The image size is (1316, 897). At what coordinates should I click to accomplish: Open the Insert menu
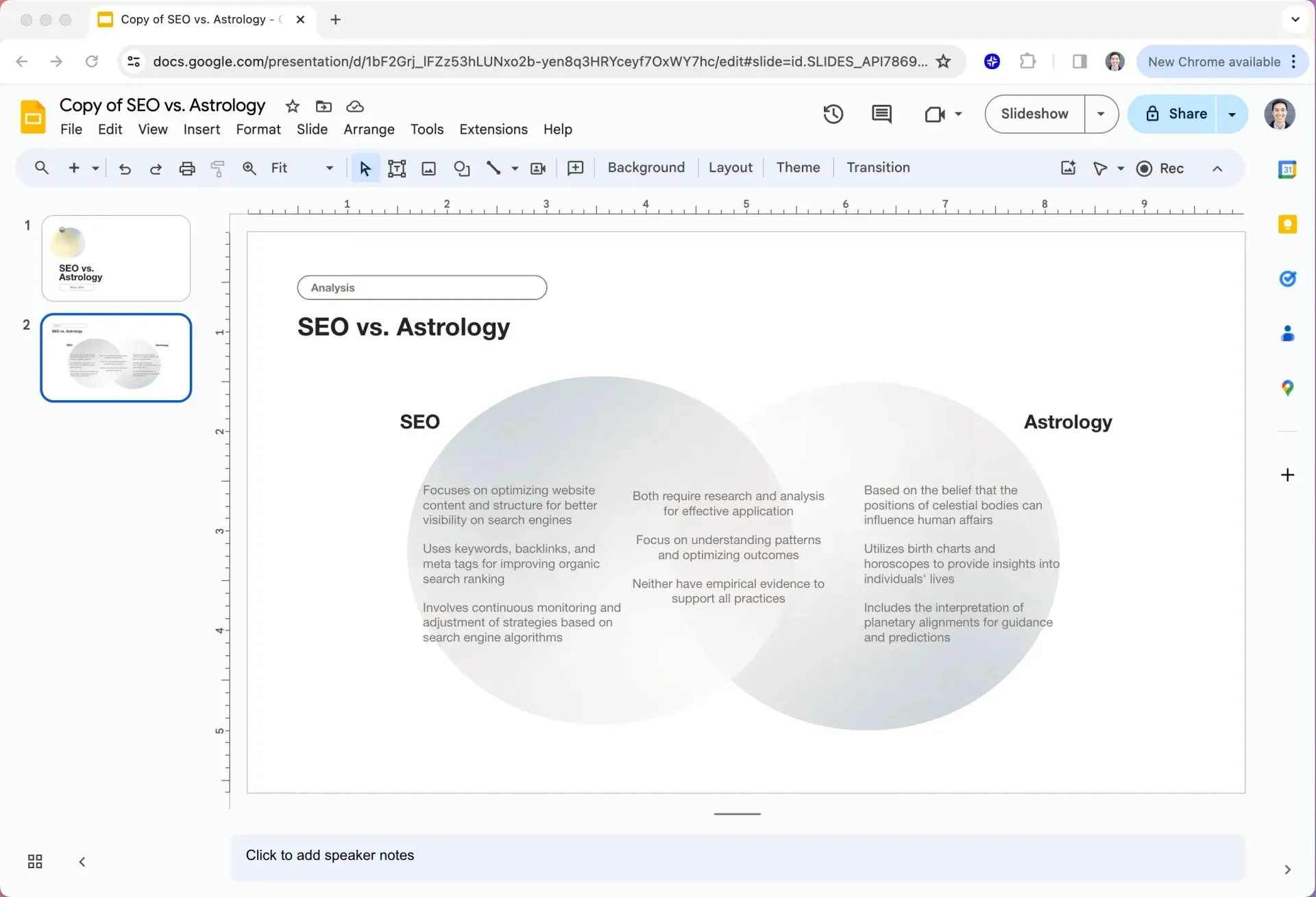click(x=202, y=130)
